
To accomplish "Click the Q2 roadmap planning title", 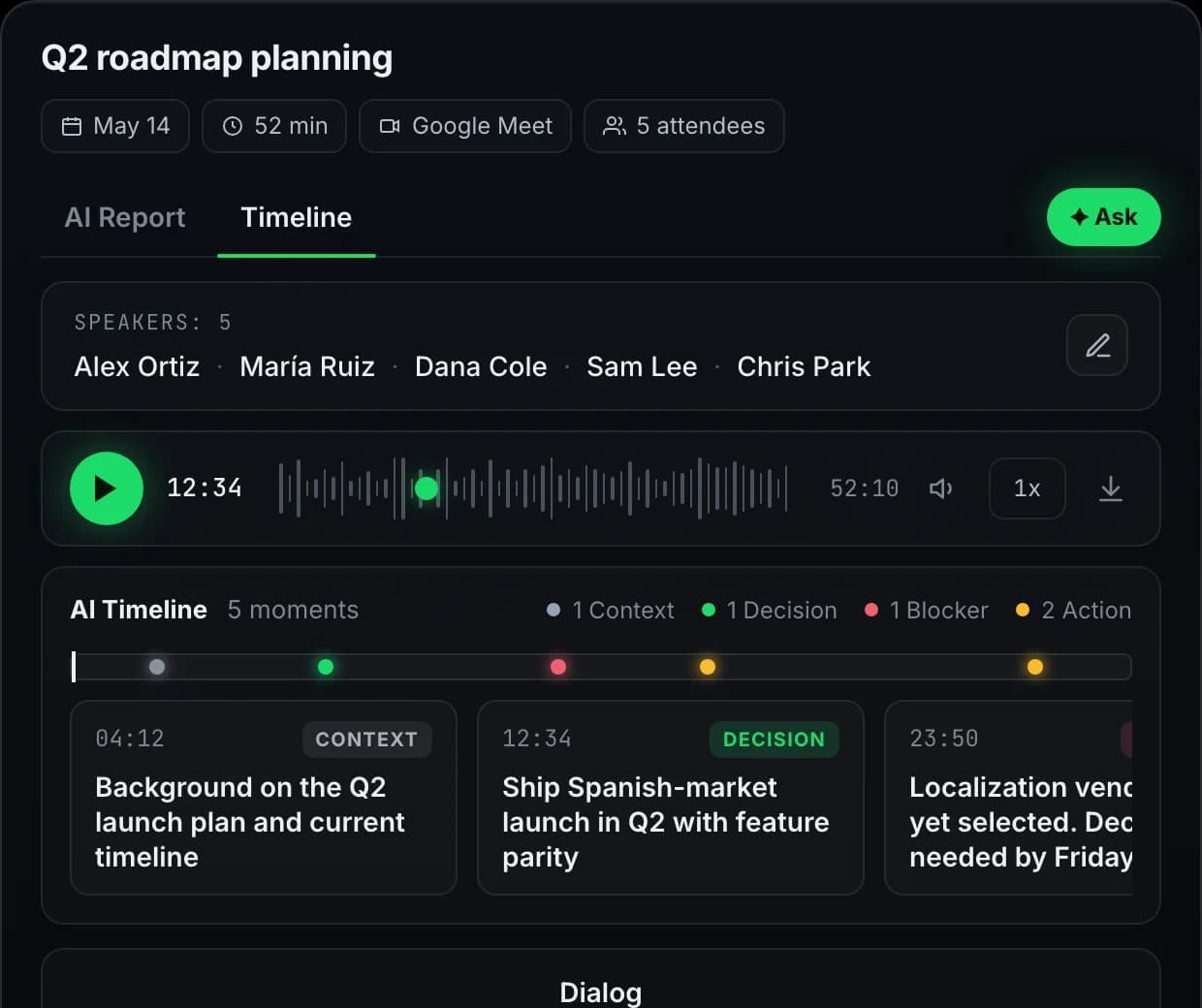I will pyautogui.click(x=217, y=58).
